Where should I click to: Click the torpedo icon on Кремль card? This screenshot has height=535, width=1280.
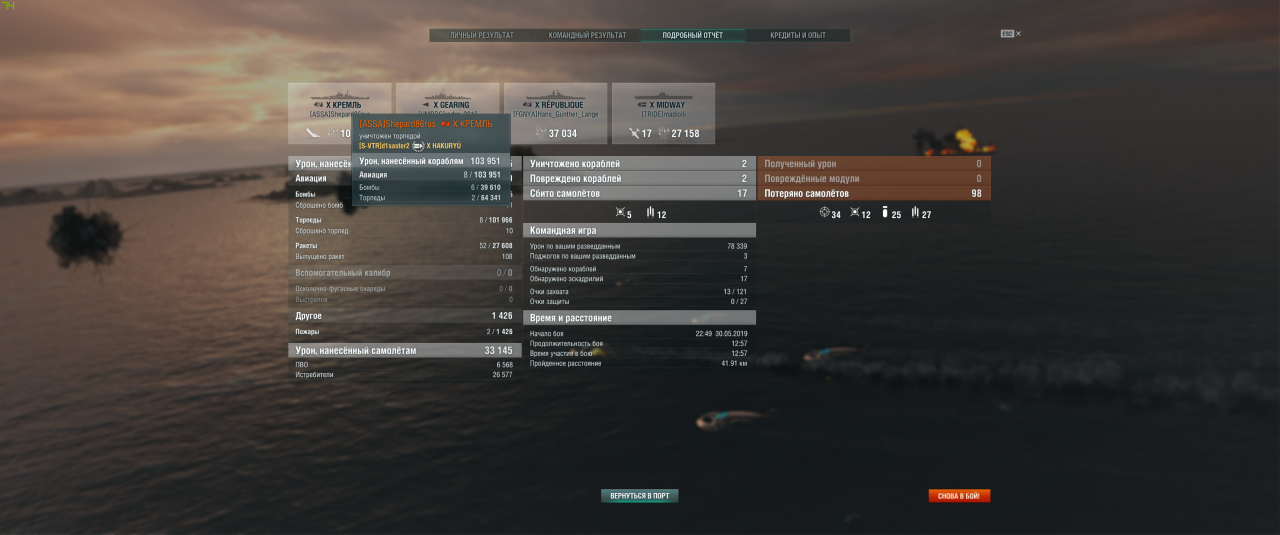(314, 133)
